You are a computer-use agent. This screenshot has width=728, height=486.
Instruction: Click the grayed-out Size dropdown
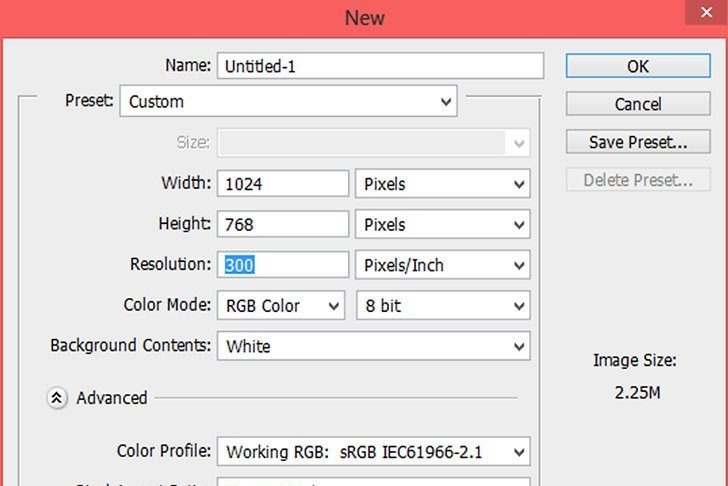[373, 143]
